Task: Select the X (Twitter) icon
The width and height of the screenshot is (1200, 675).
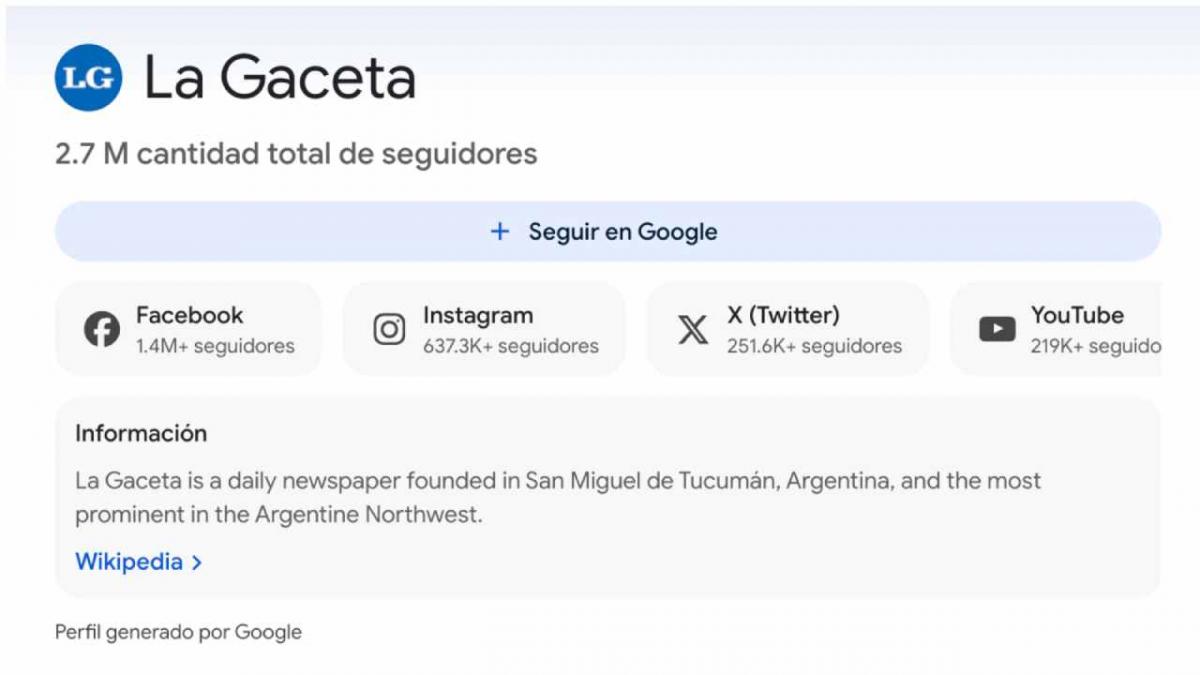Action: [691, 329]
